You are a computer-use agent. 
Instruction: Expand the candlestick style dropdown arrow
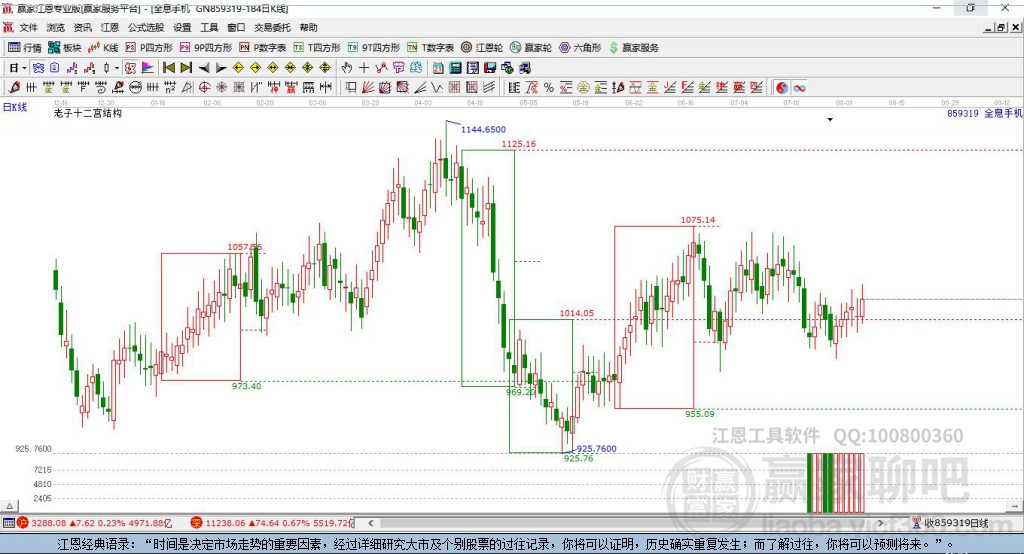(117, 68)
